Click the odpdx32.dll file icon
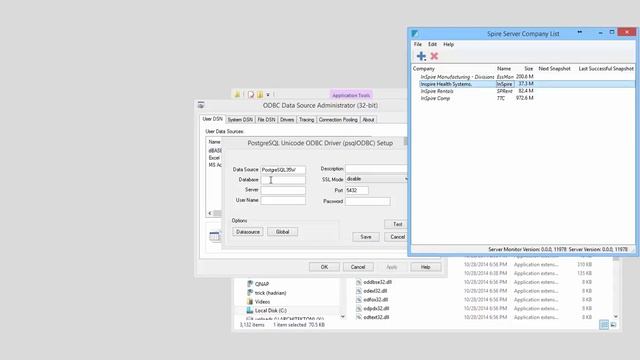The height and width of the screenshot is (360, 640). [358, 309]
